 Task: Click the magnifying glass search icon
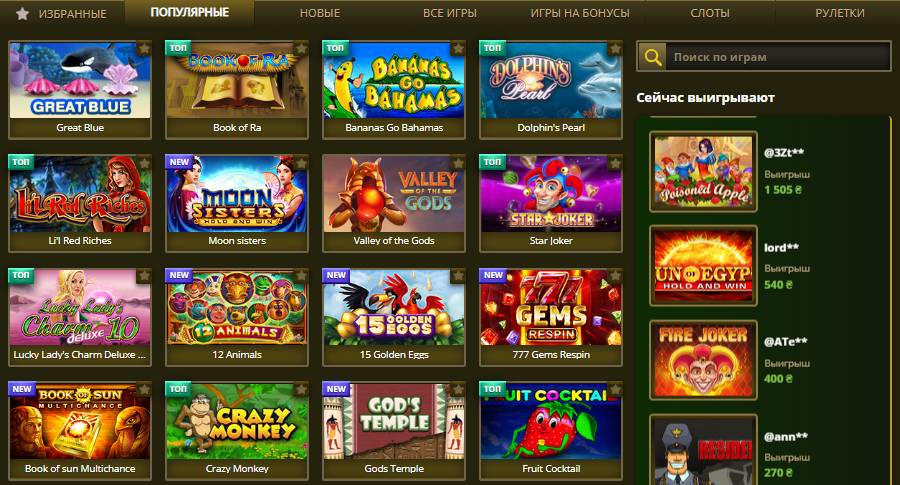point(652,57)
